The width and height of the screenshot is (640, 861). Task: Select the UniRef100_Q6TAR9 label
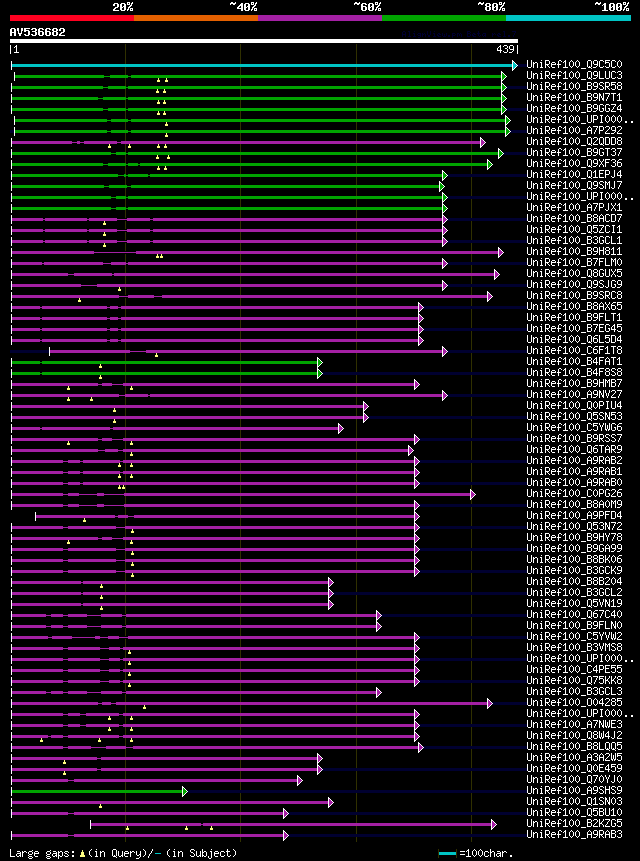[574, 449]
